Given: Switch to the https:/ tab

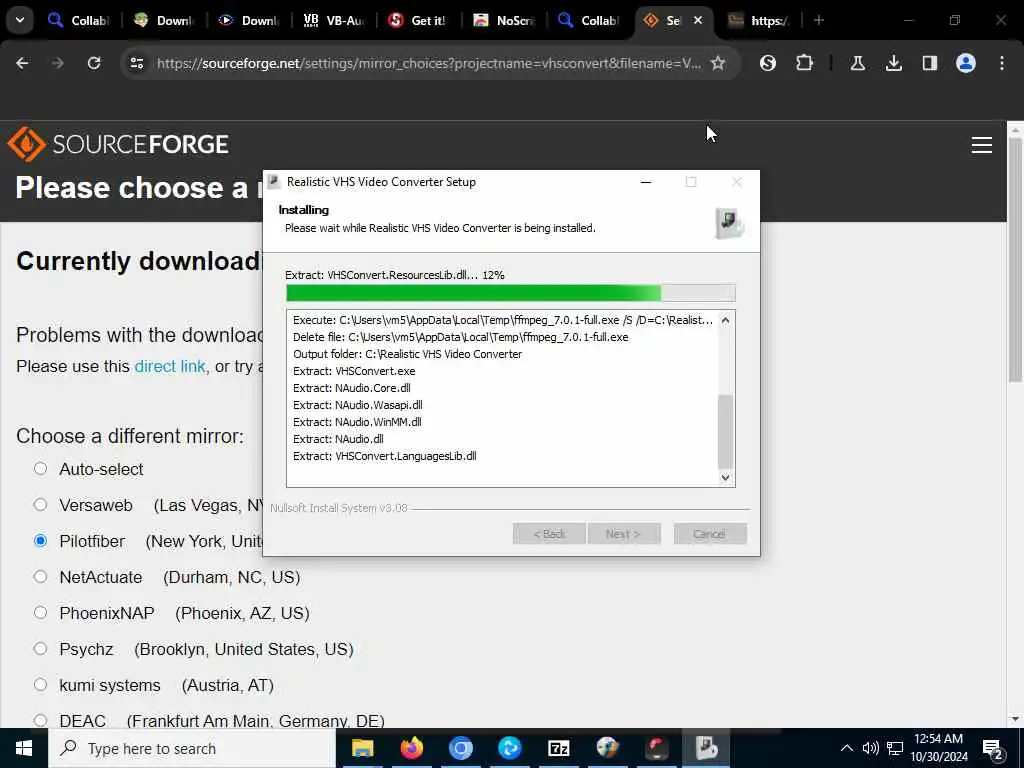Looking at the screenshot, I should tap(759, 20).
